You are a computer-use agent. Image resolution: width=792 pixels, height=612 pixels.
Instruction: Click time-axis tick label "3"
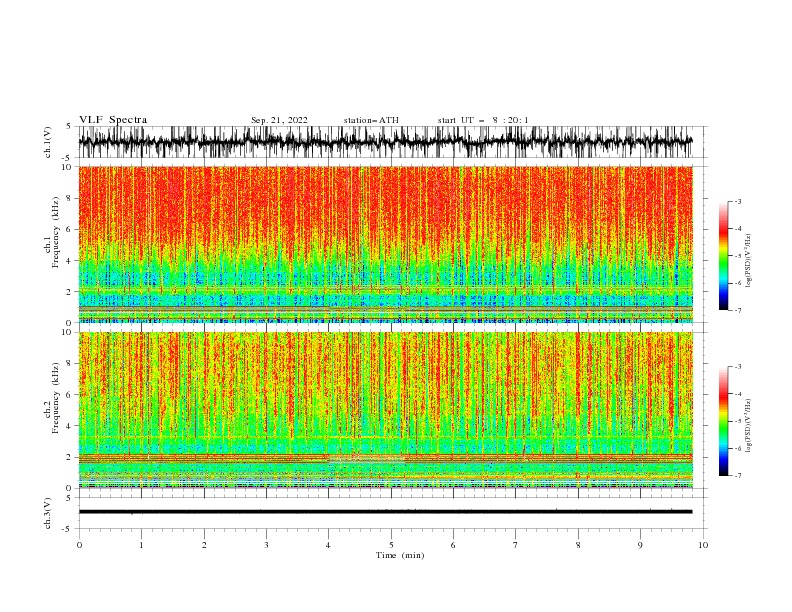coord(266,545)
